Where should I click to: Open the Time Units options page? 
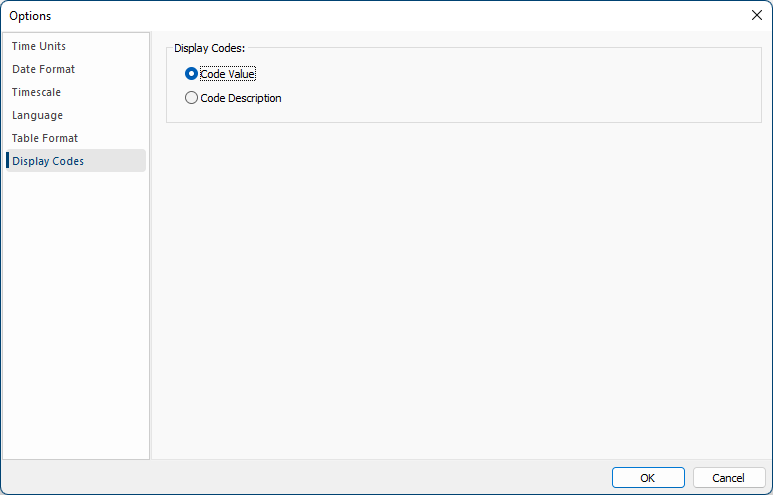[39, 46]
